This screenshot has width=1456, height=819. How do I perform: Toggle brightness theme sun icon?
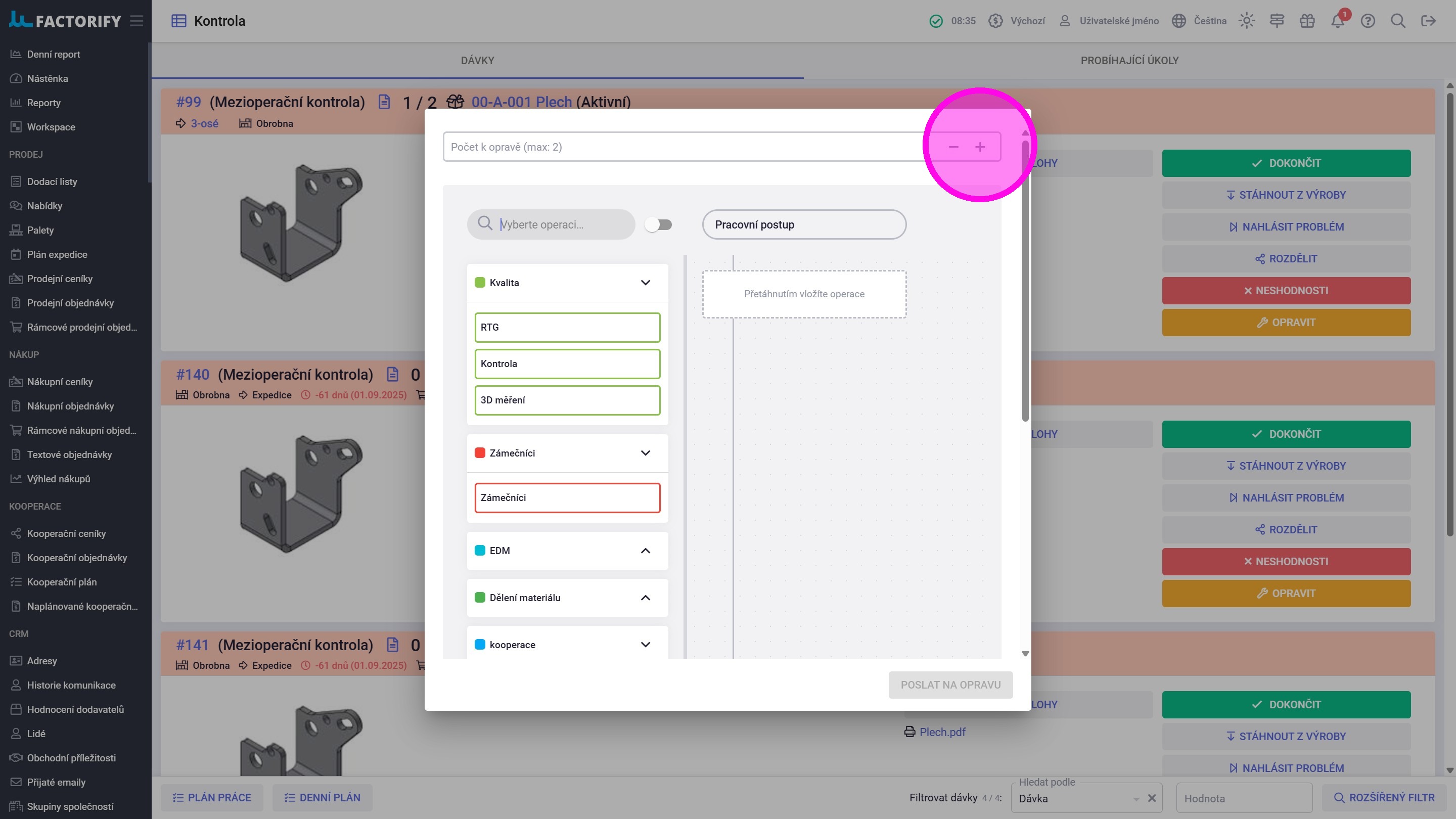pos(1246,21)
